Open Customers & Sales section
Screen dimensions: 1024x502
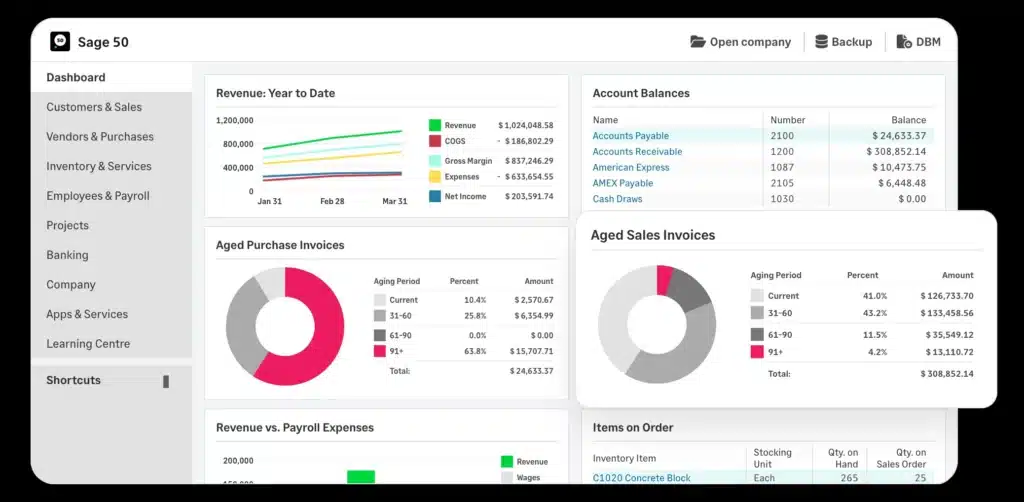tap(94, 107)
